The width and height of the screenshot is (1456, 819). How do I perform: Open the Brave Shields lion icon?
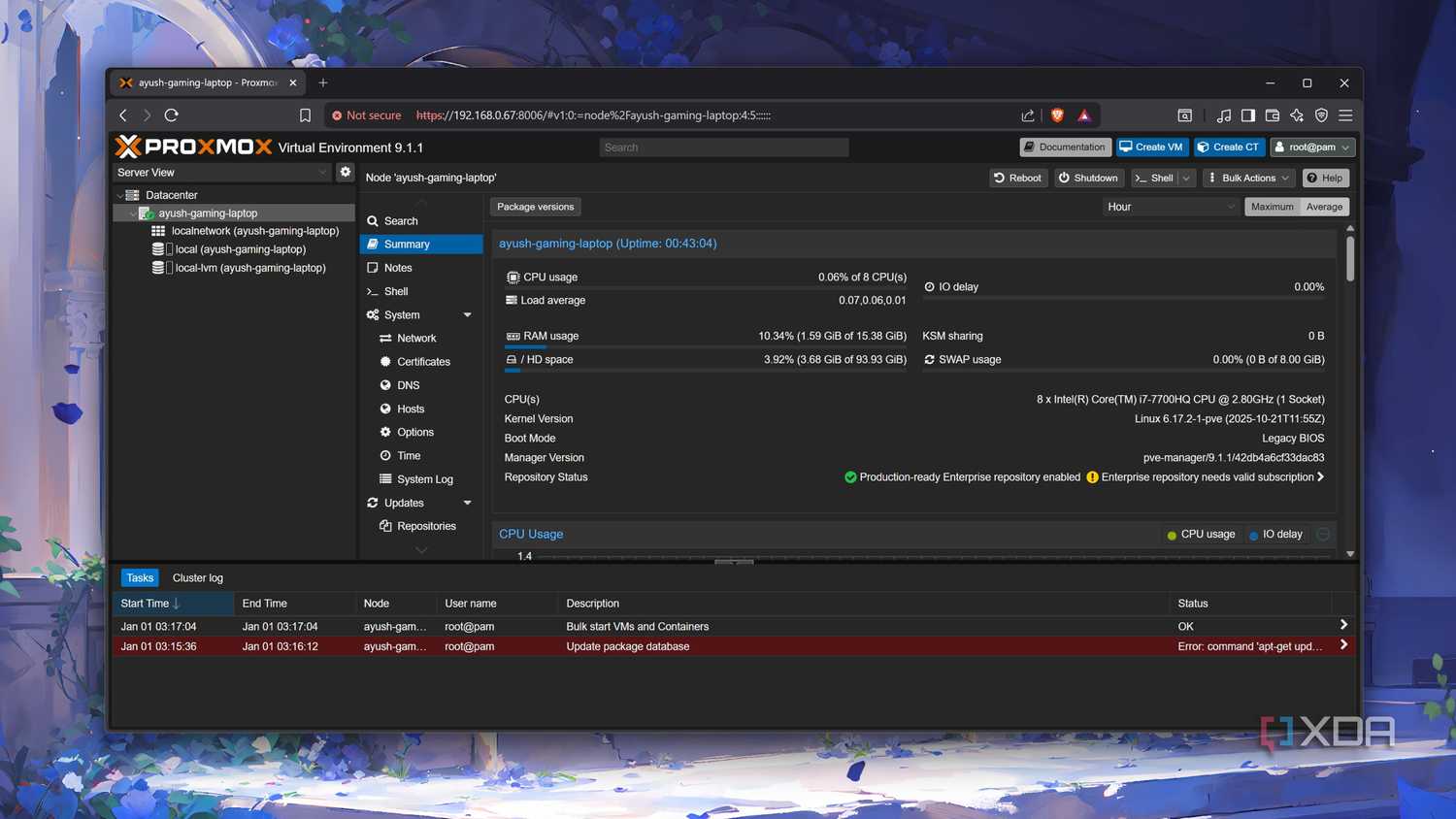(x=1057, y=115)
